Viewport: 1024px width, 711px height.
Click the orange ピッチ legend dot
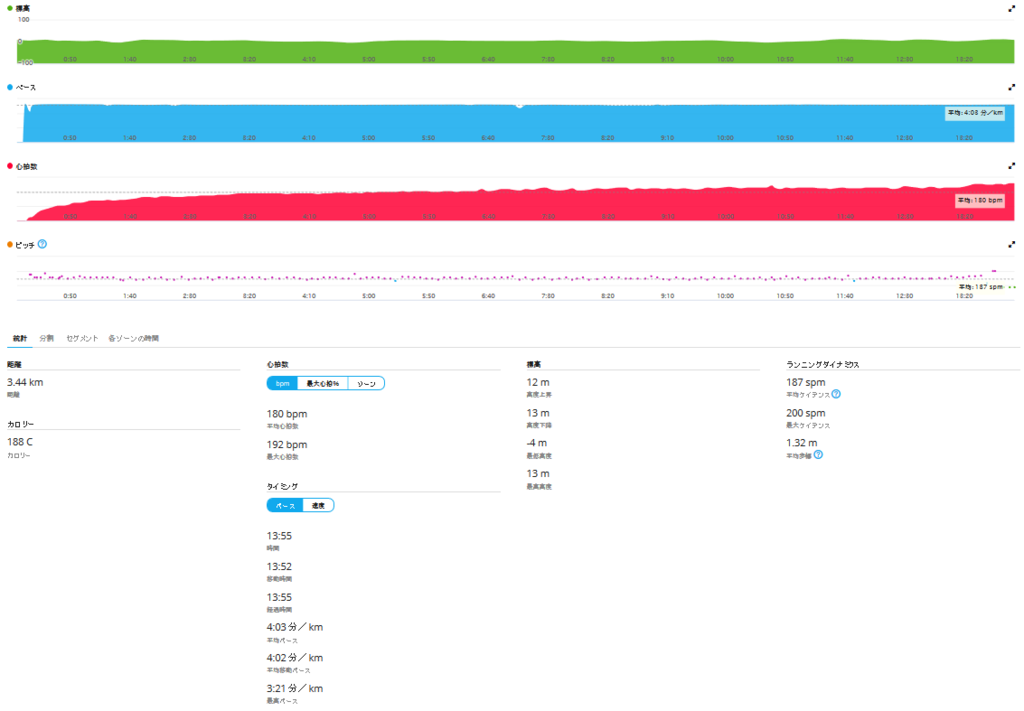10,245
